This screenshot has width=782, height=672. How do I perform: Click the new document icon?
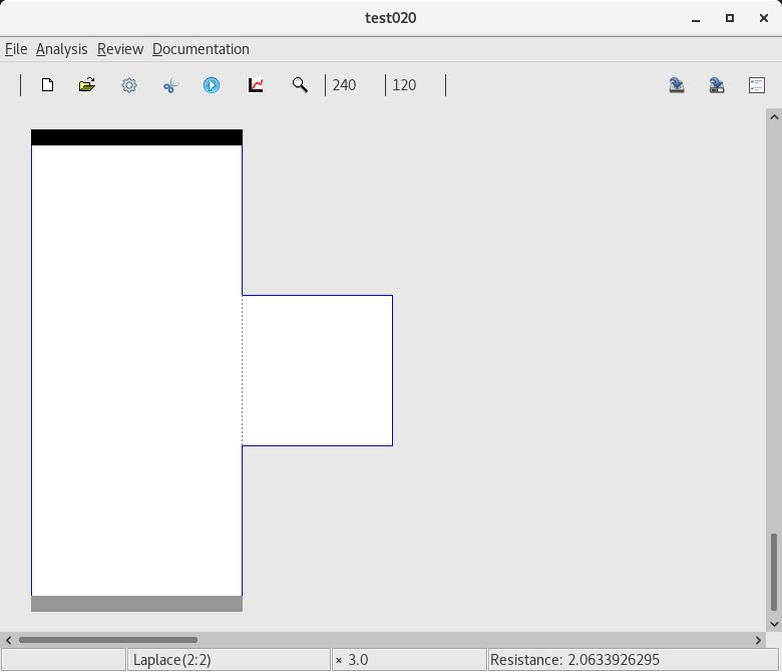coord(47,85)
